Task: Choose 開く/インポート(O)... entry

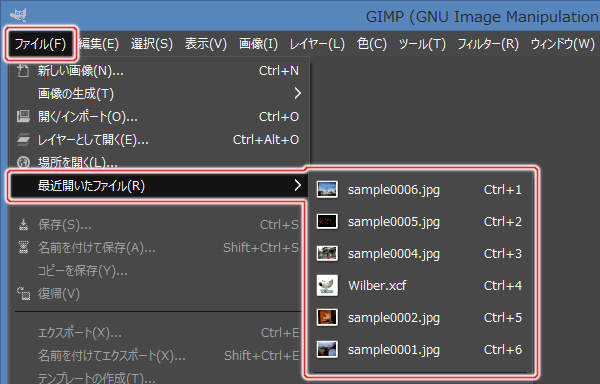Action: [x=159, y=116]
